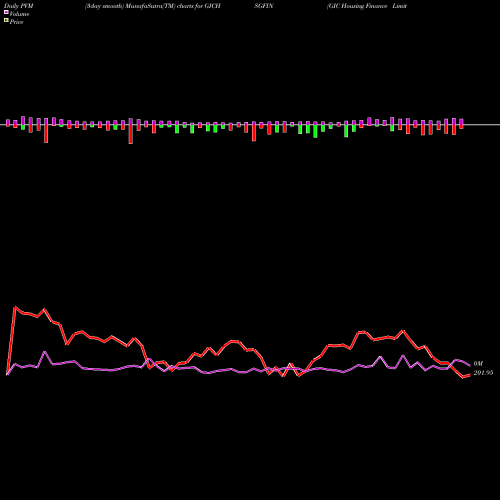Click the '201.95' price end label

point(483,373)
